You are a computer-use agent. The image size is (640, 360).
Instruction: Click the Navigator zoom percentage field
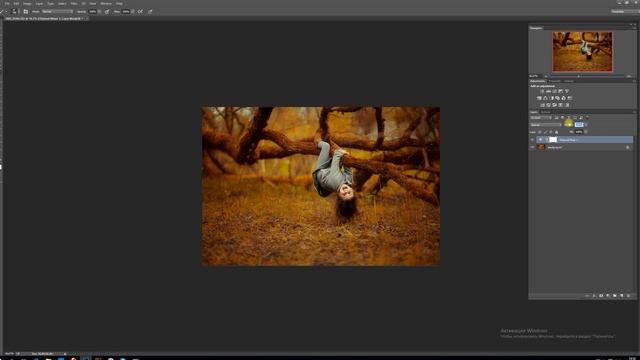[x=533, y=76]
